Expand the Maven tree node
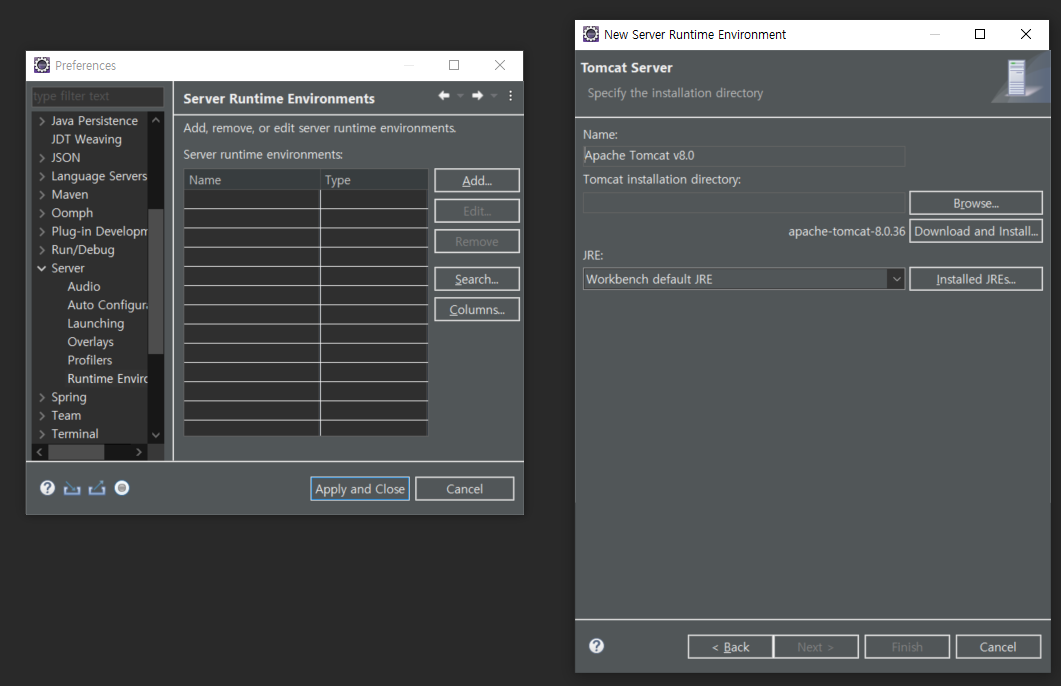Image resolution: width=1061 pixels, height=686 pixels. click(42, 195)
